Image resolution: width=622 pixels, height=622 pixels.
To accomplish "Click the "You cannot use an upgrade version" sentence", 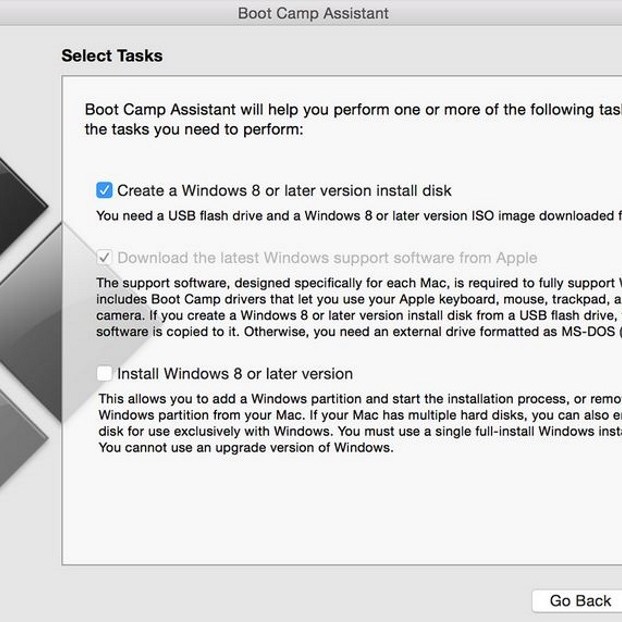I will [245, 448].
